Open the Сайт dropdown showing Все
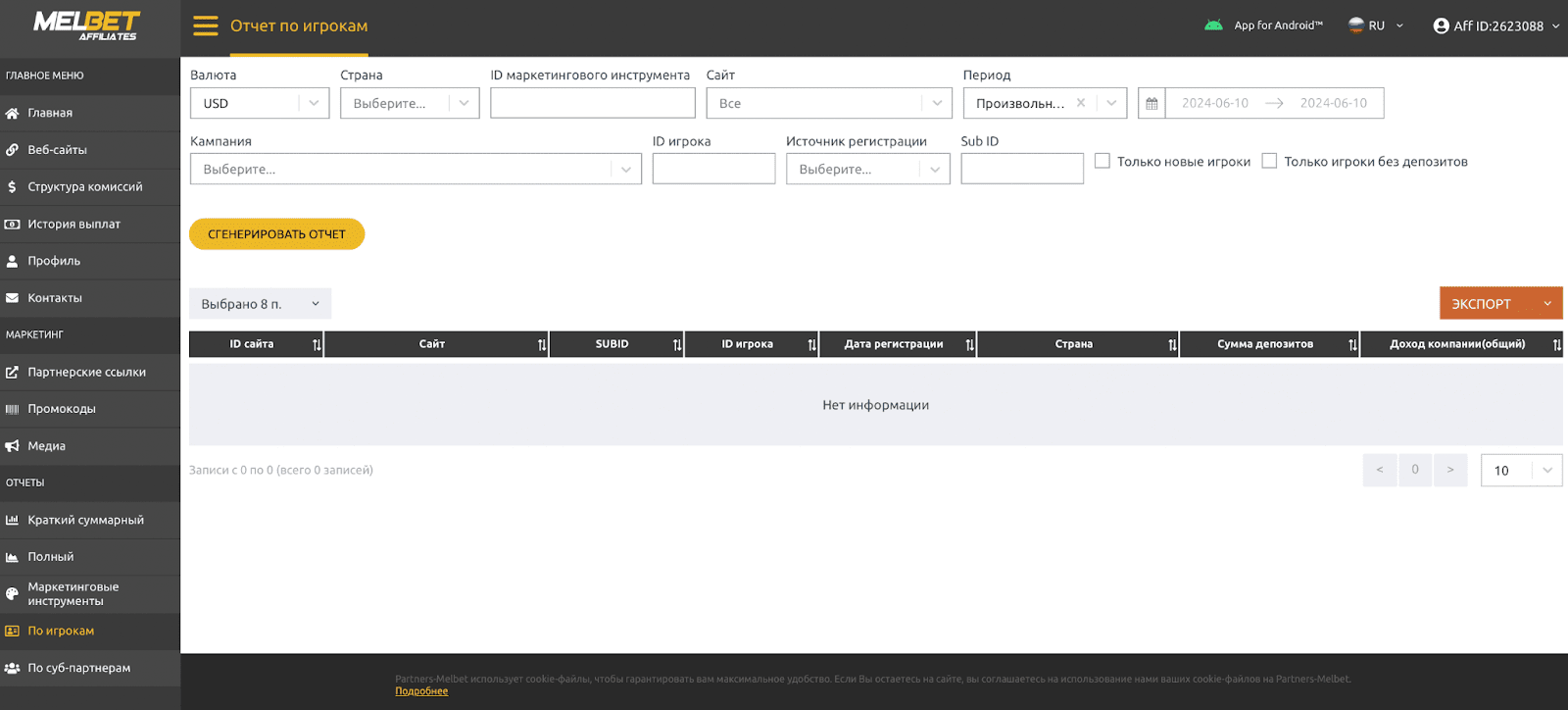 click(829, 103)
